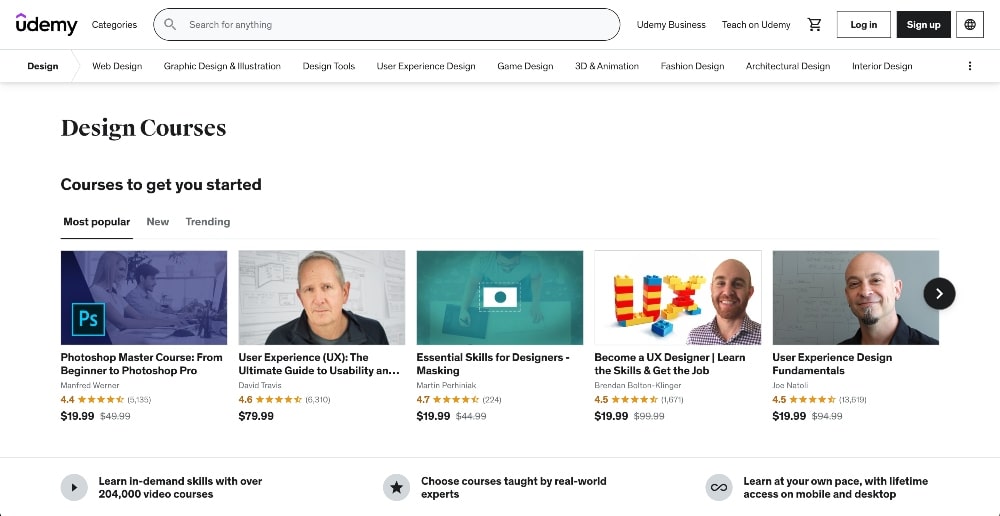The height and width of the screenshot is (516, 1000).
Task: Focus the Search for anything field
Action: click(x=386, y=25)
